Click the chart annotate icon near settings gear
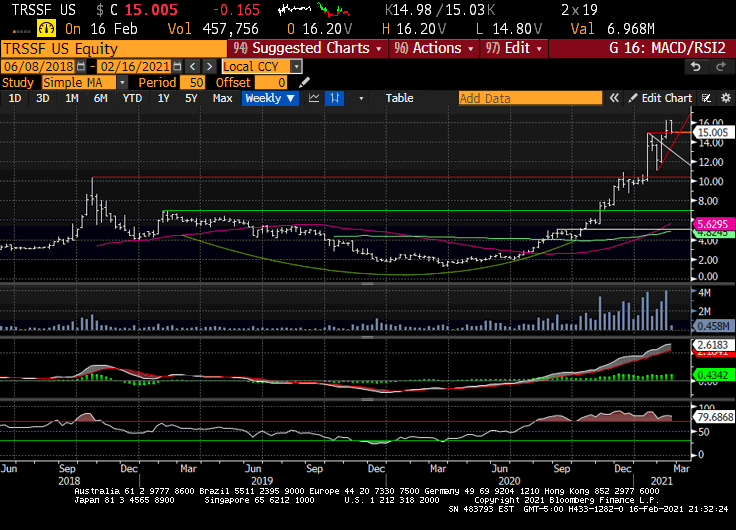 tap(706, 98)
